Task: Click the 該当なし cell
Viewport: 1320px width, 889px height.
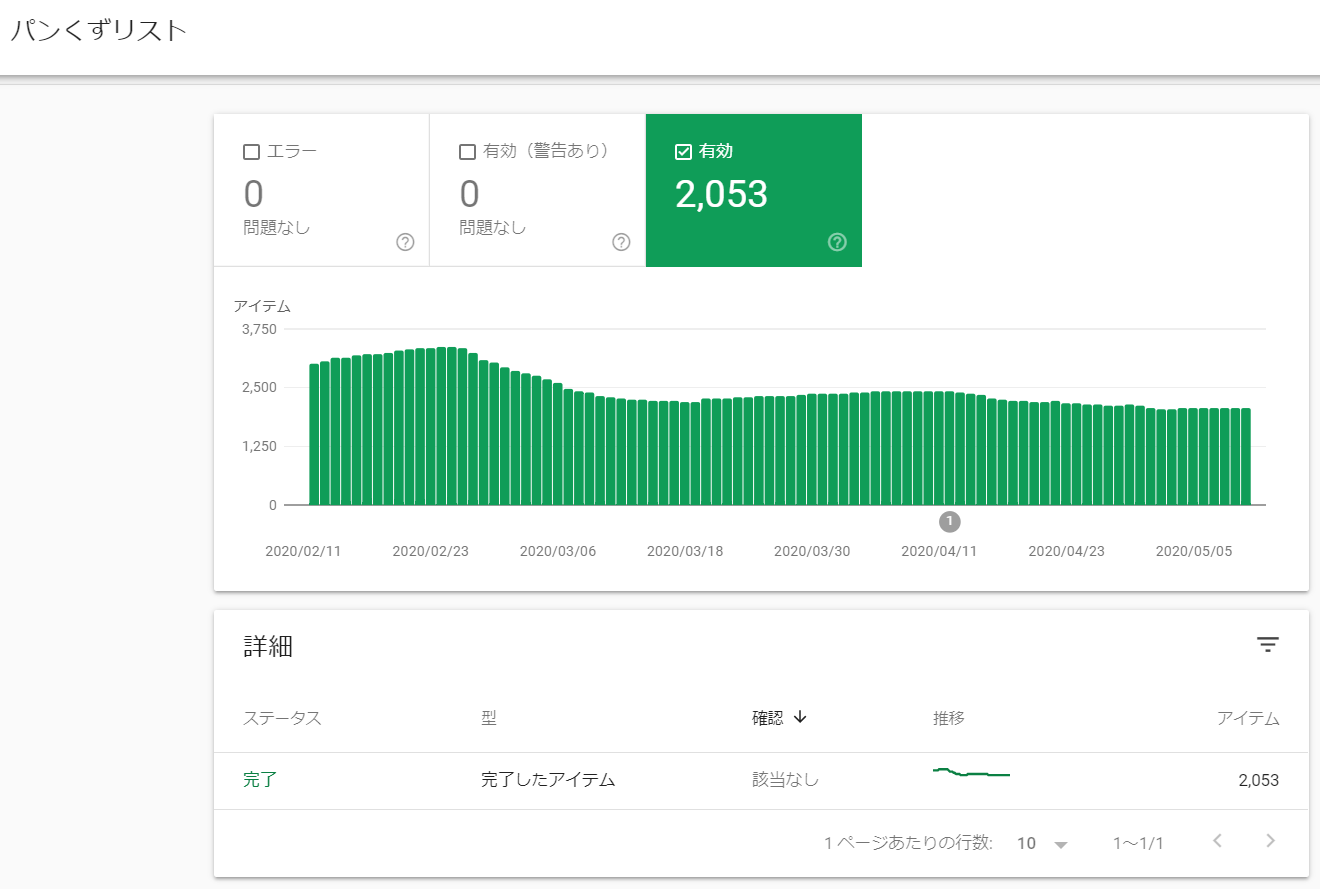Action: tap(785, 780)
